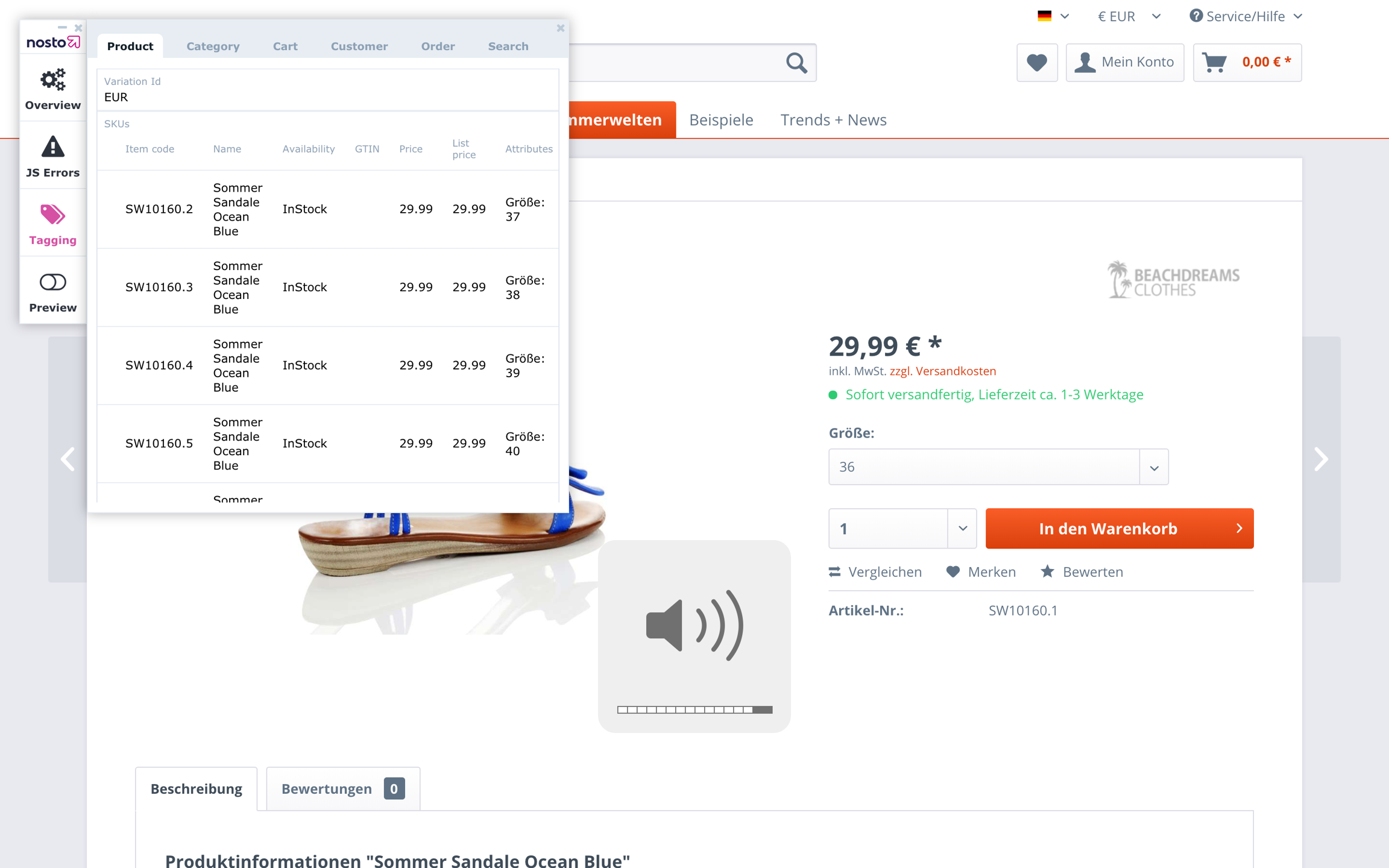Viewport: 1389px width, 868px height.
Task: Select the Tagging tag icon
Action: (52, 215)
